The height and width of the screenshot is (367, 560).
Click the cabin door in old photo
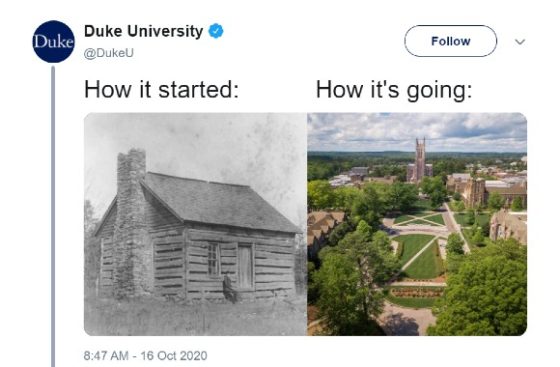pos(245,266)
